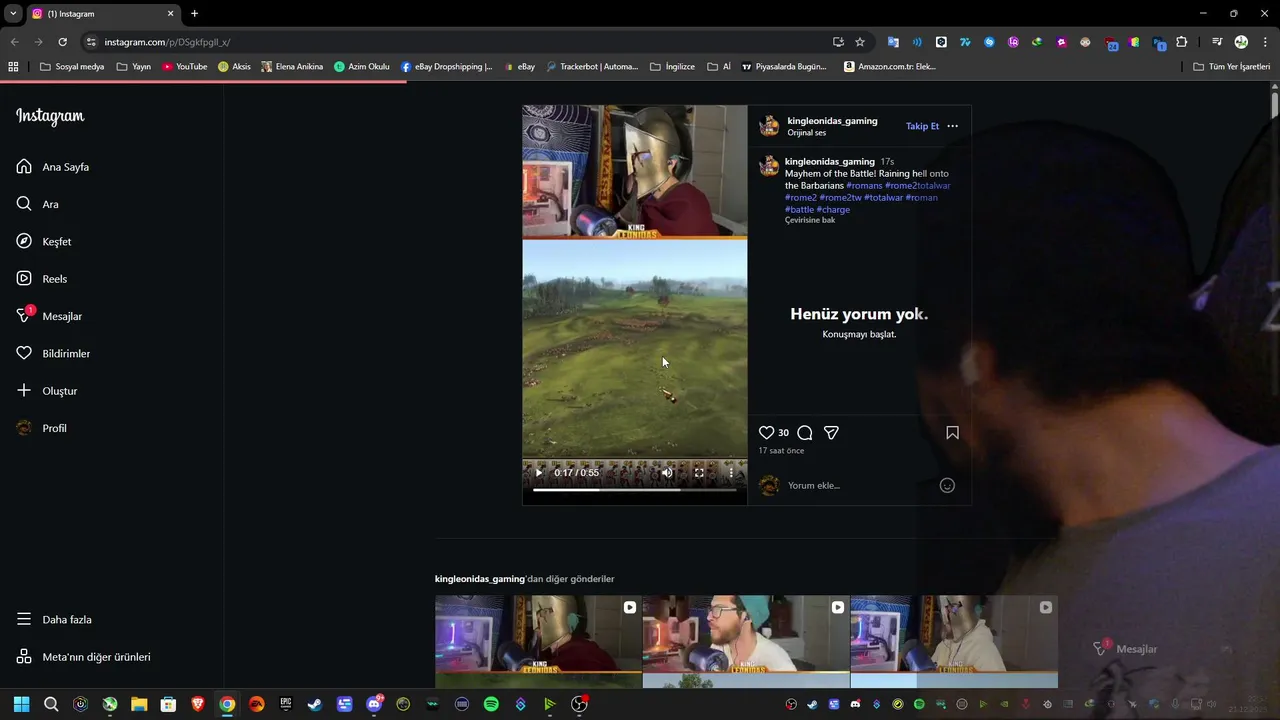The height and width of the screenshot is (720, 1280).
Task: Open Chrome three-dot menu
Action: coord(1265,42)
